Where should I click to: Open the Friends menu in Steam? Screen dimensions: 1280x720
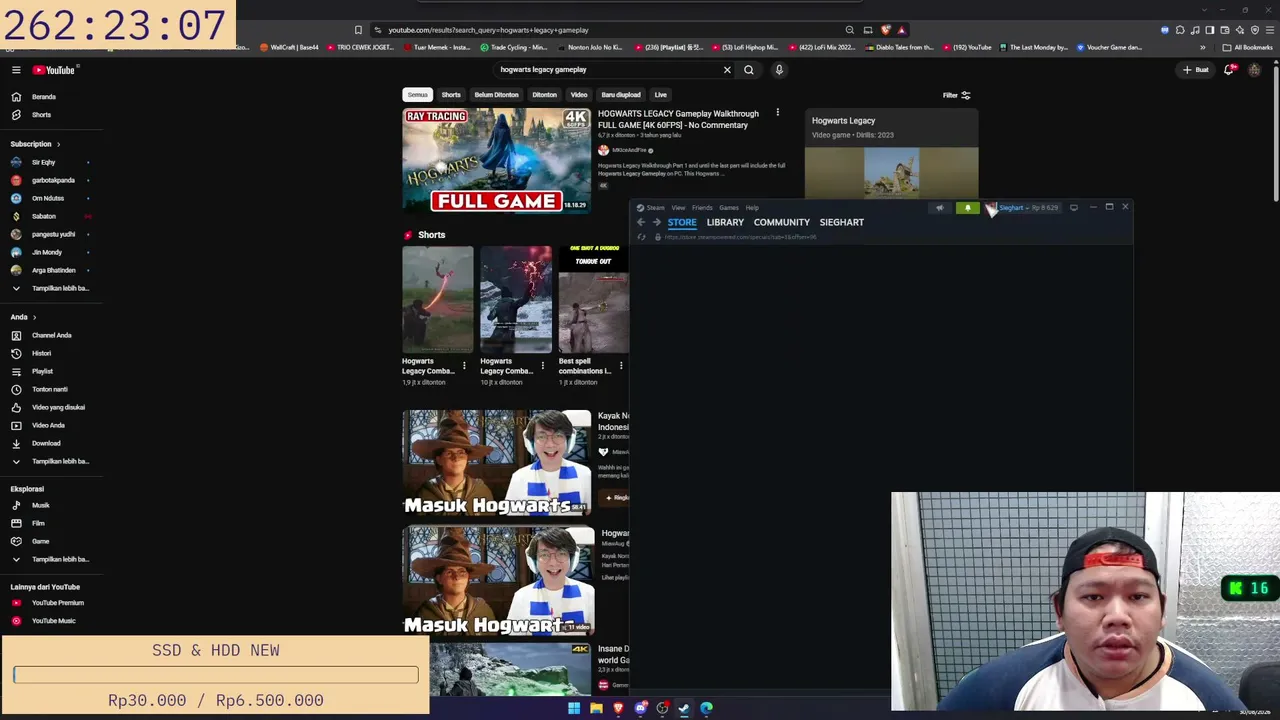pyautogui.click(x=702, y=208)
